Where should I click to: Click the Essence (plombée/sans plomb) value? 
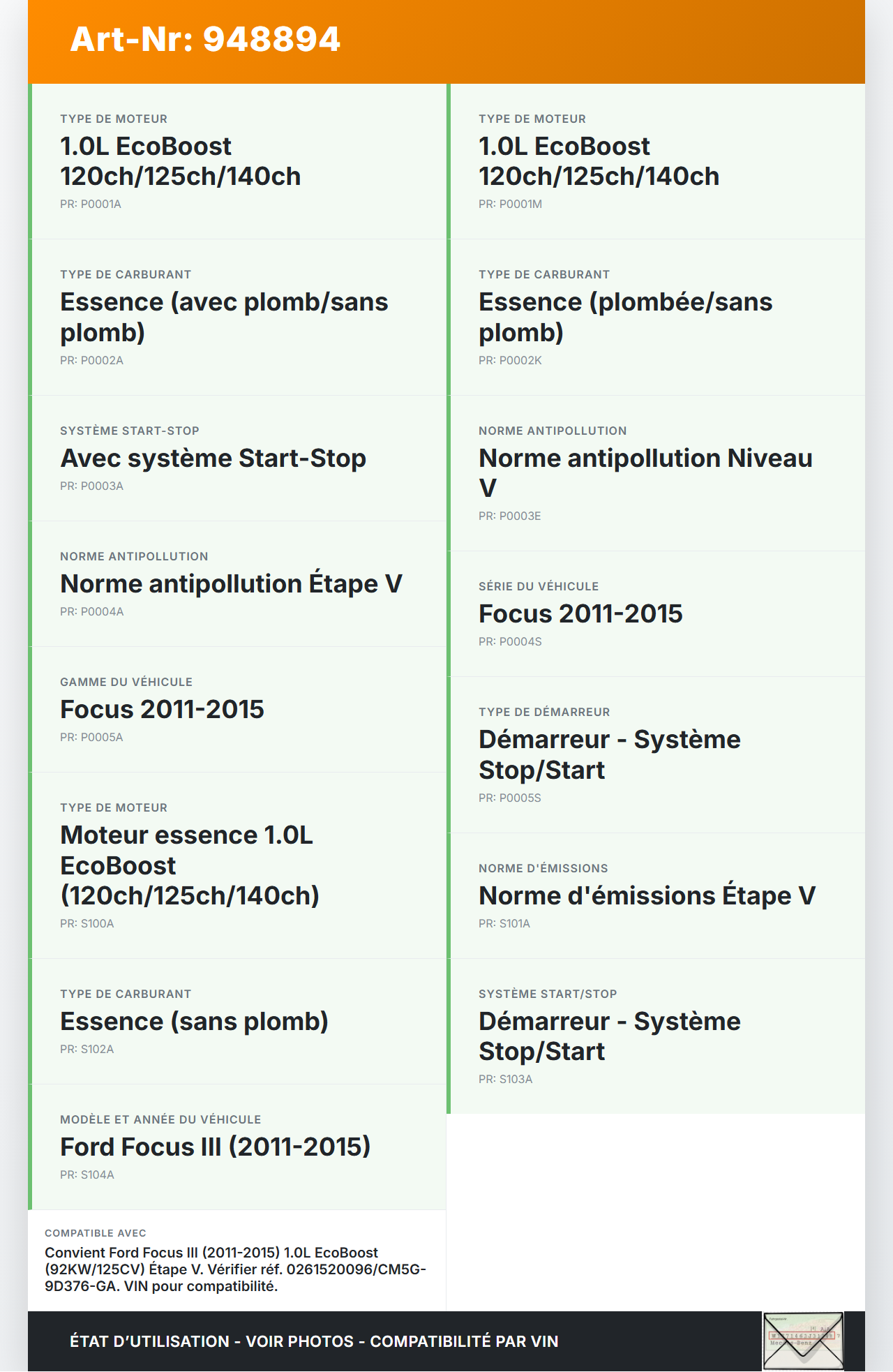click(x=625, y=317)
